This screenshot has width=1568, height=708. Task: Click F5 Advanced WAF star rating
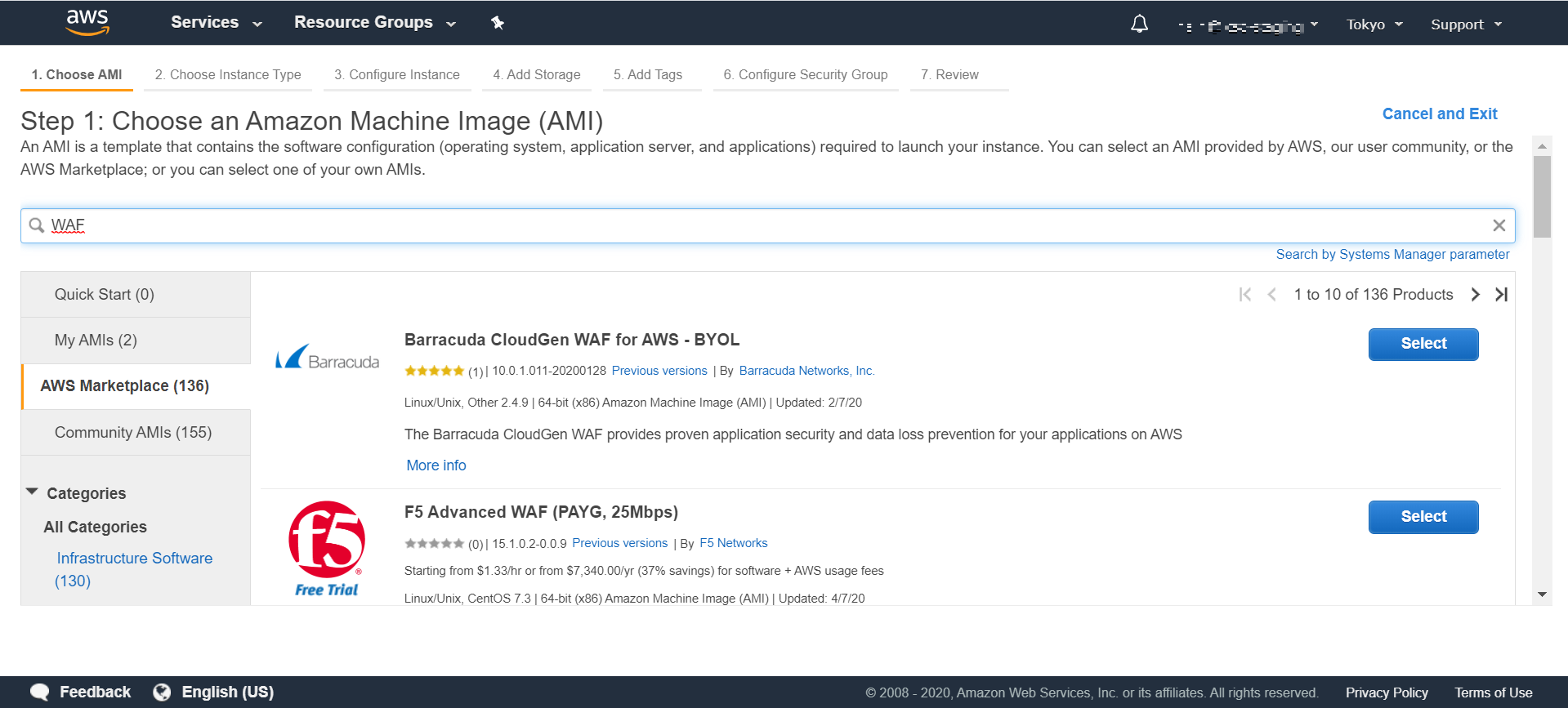pyautogui.click(x=434, y=543)
